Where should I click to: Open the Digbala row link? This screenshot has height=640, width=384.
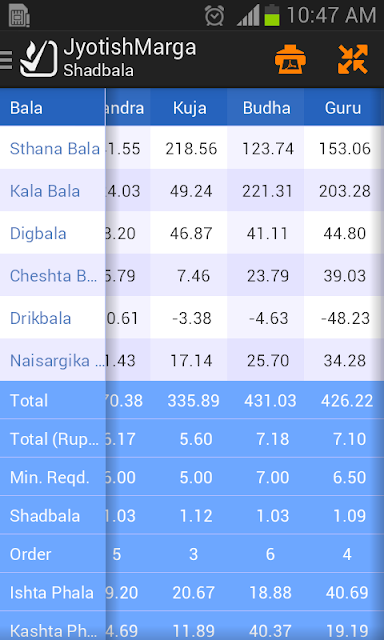point(38,234)
